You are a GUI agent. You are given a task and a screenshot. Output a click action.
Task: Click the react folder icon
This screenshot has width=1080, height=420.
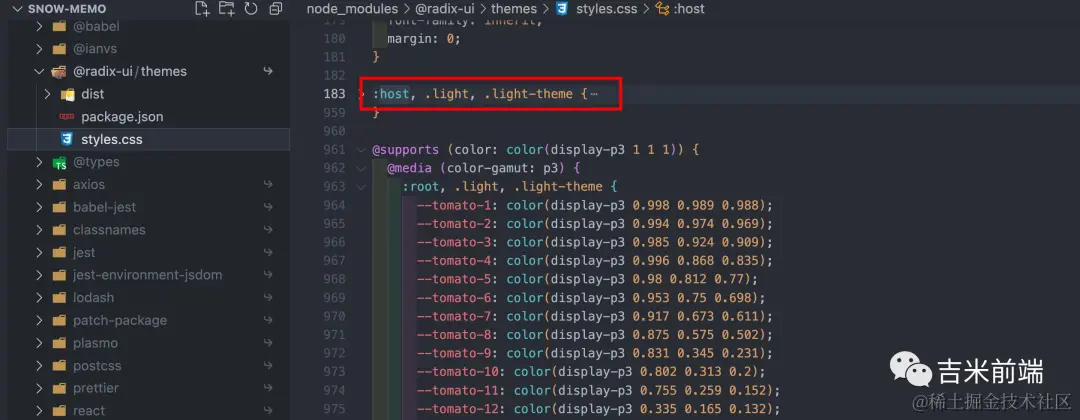[x=59, y=411]
